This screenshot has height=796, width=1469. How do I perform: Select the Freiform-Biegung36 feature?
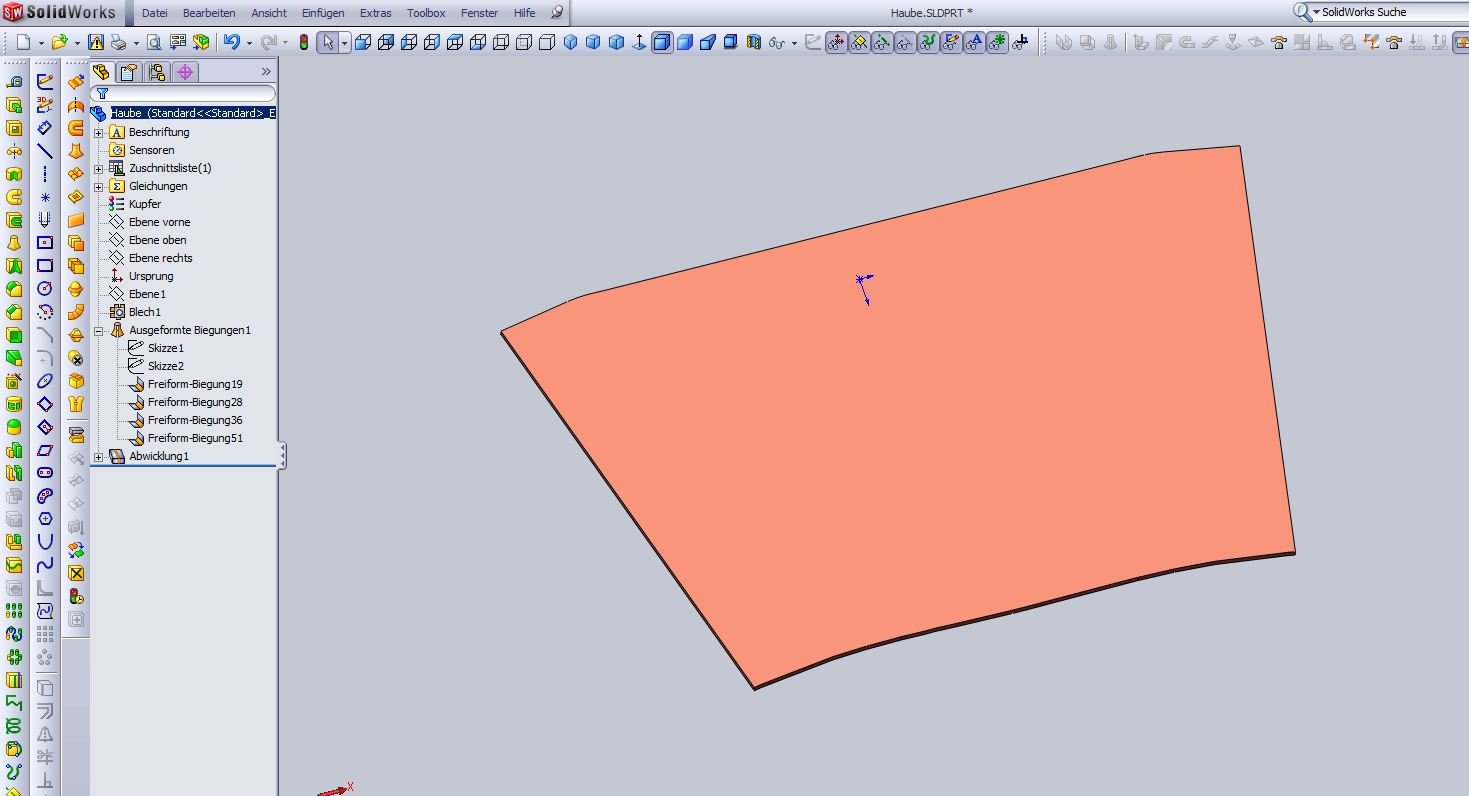click(x=195, y=420)
